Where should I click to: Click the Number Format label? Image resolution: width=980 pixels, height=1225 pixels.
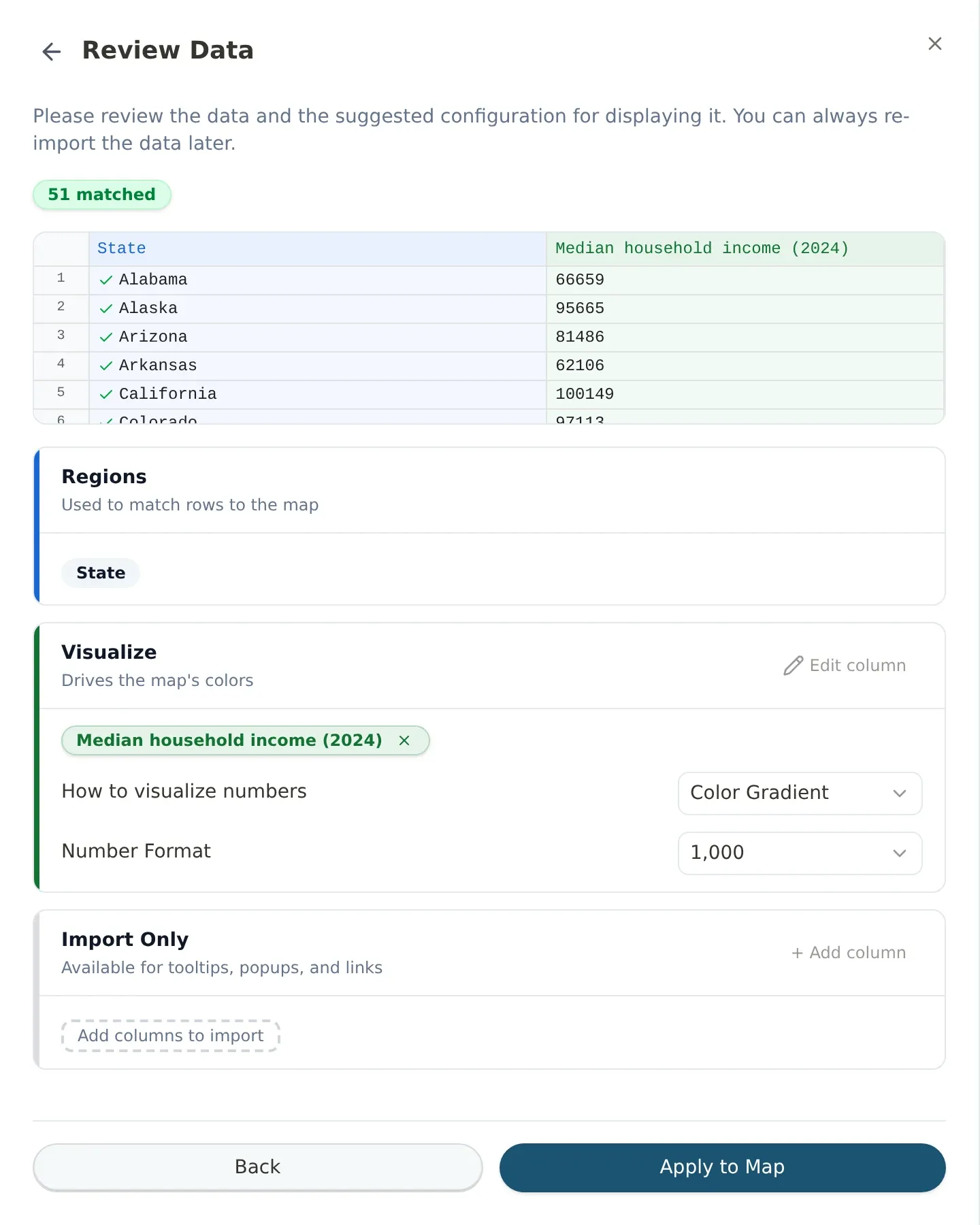(136, 851)
